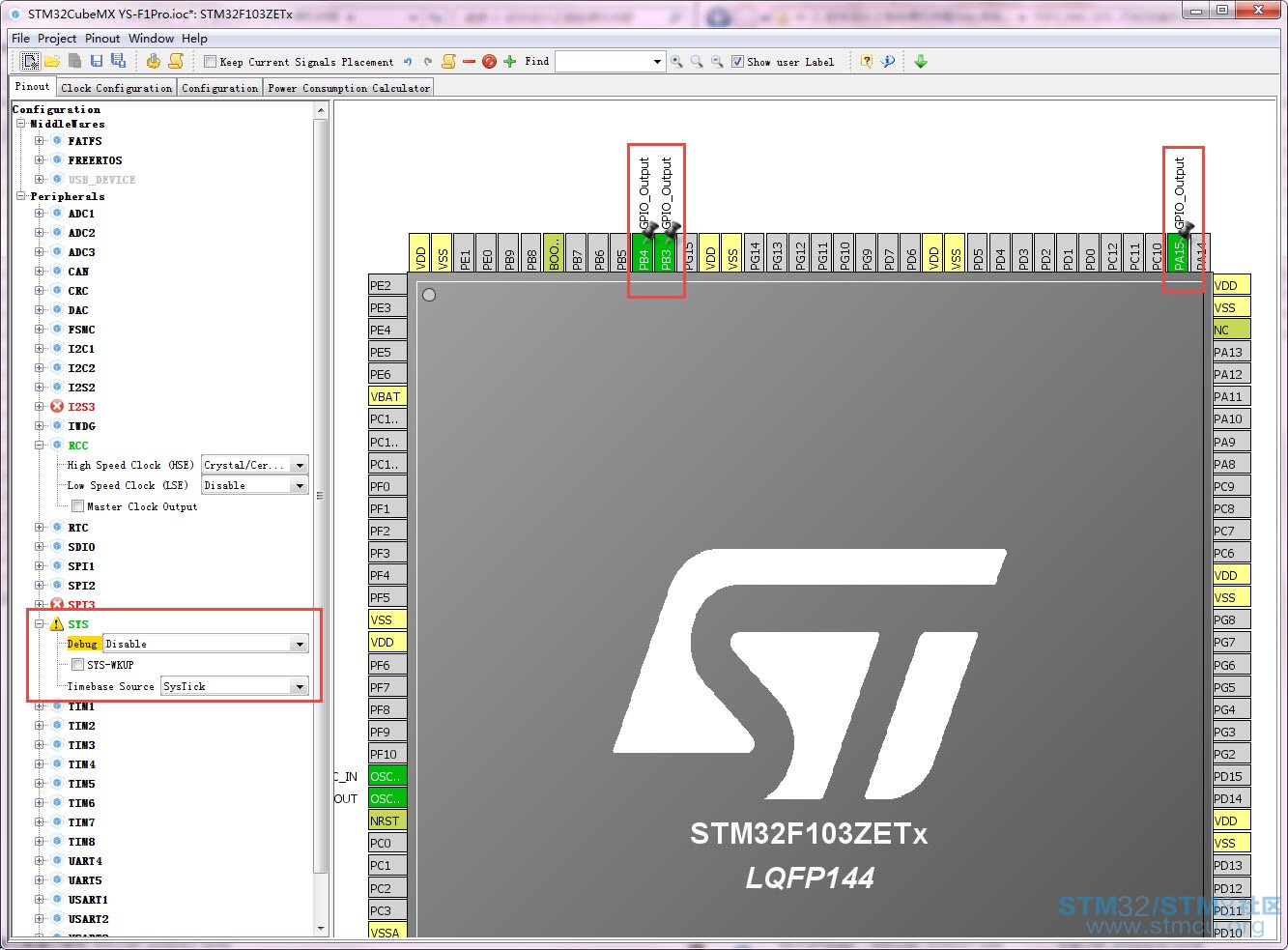Viewport: 1288px width, 950px height.
Task: Open the Timebase Source dropdown
Action: pos(300,687)
